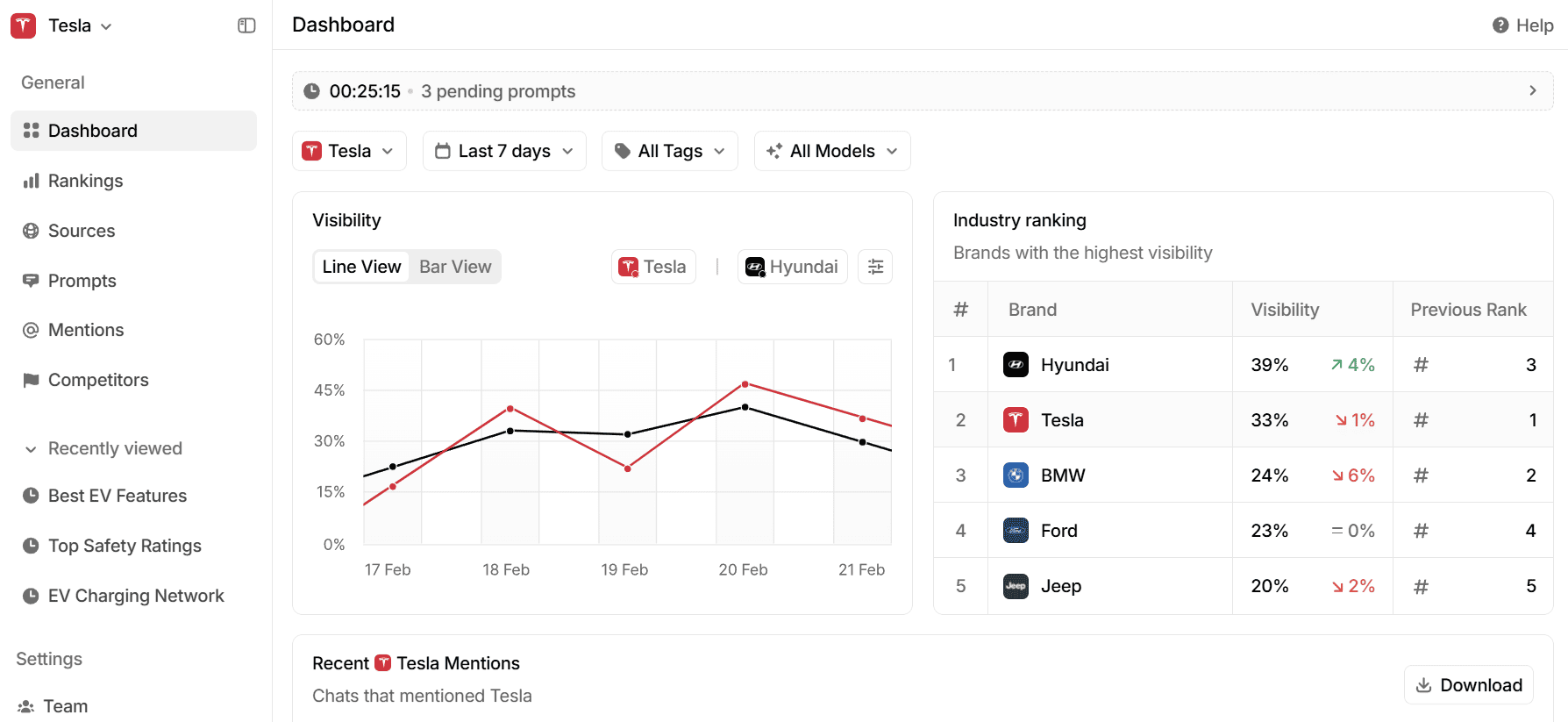Open Help link in top bar
Image resolution: width=1568 pixels, height=722 pixels.
(1523, 25)
